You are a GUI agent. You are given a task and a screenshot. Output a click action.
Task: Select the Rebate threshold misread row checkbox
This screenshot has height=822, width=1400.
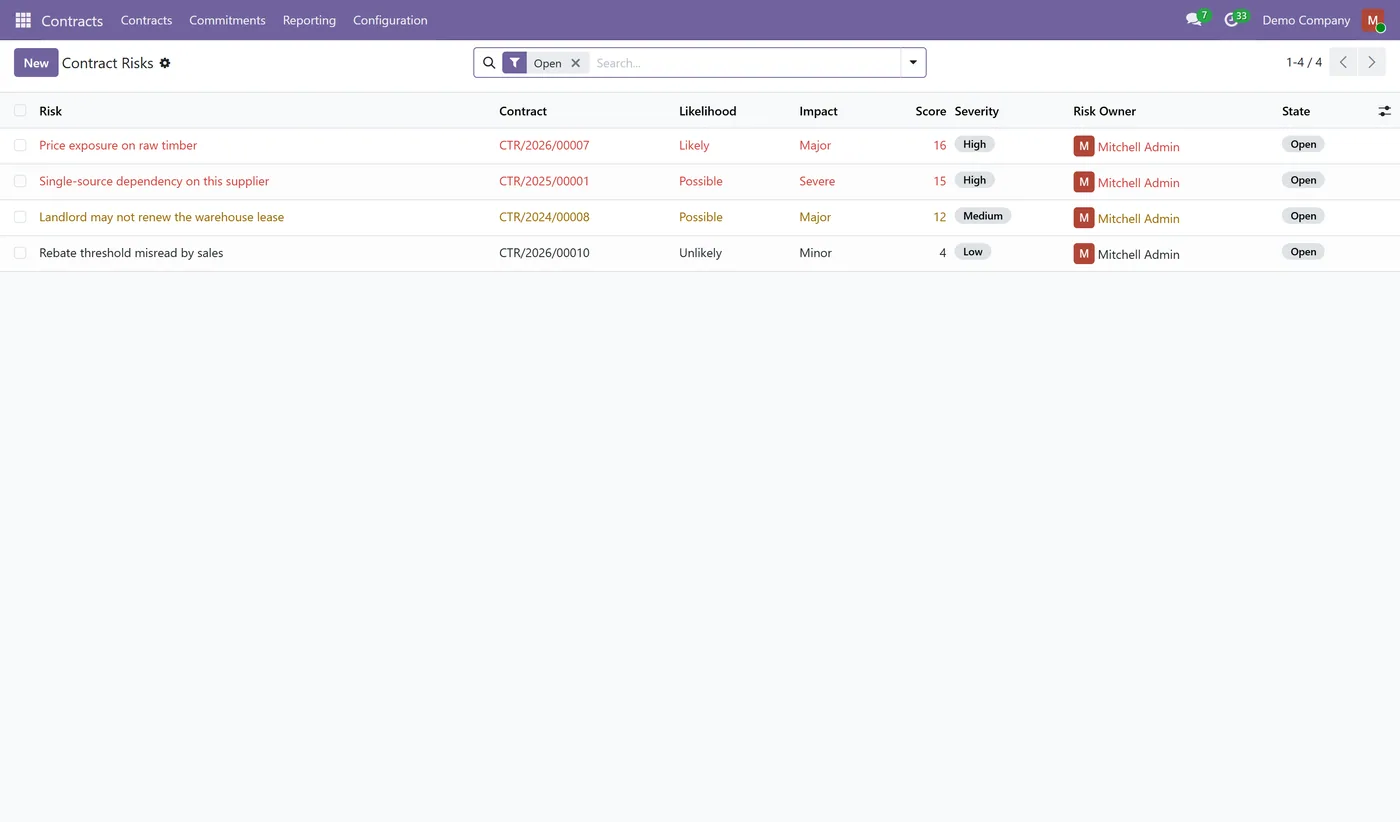point(20,253)
